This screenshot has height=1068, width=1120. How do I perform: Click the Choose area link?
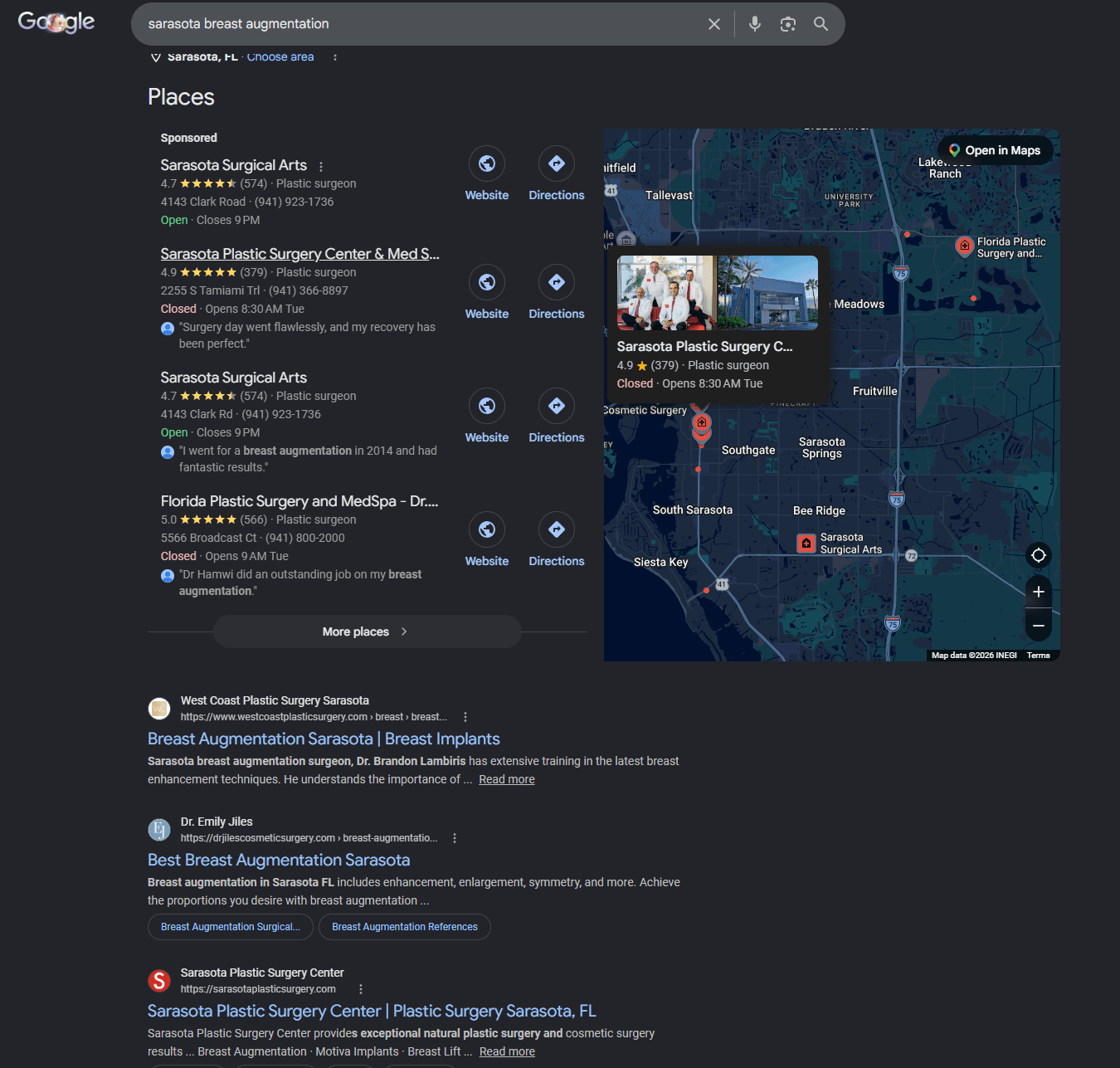click(280, 56)
